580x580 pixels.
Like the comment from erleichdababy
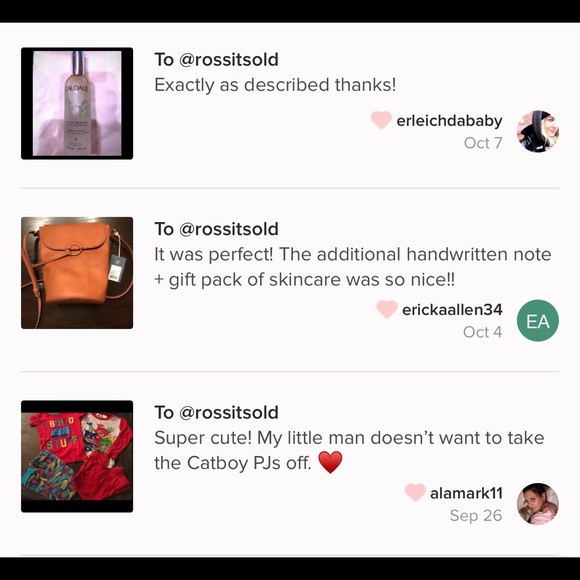click(381, 120)
